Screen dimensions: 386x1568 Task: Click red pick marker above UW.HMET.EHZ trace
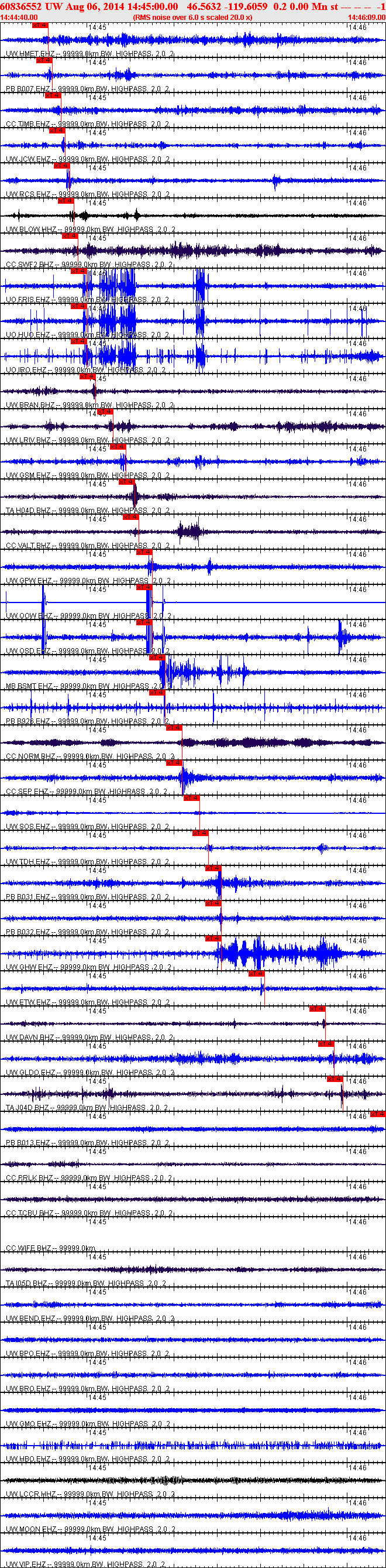[x=40, y=26]
